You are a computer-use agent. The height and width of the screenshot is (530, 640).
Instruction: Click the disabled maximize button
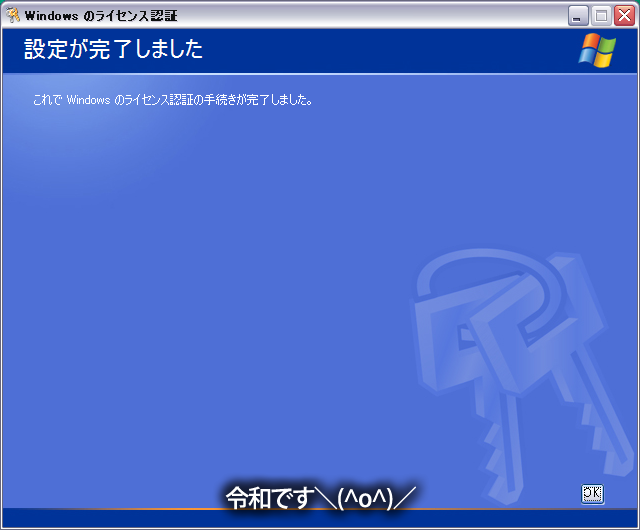click(601, 16)
